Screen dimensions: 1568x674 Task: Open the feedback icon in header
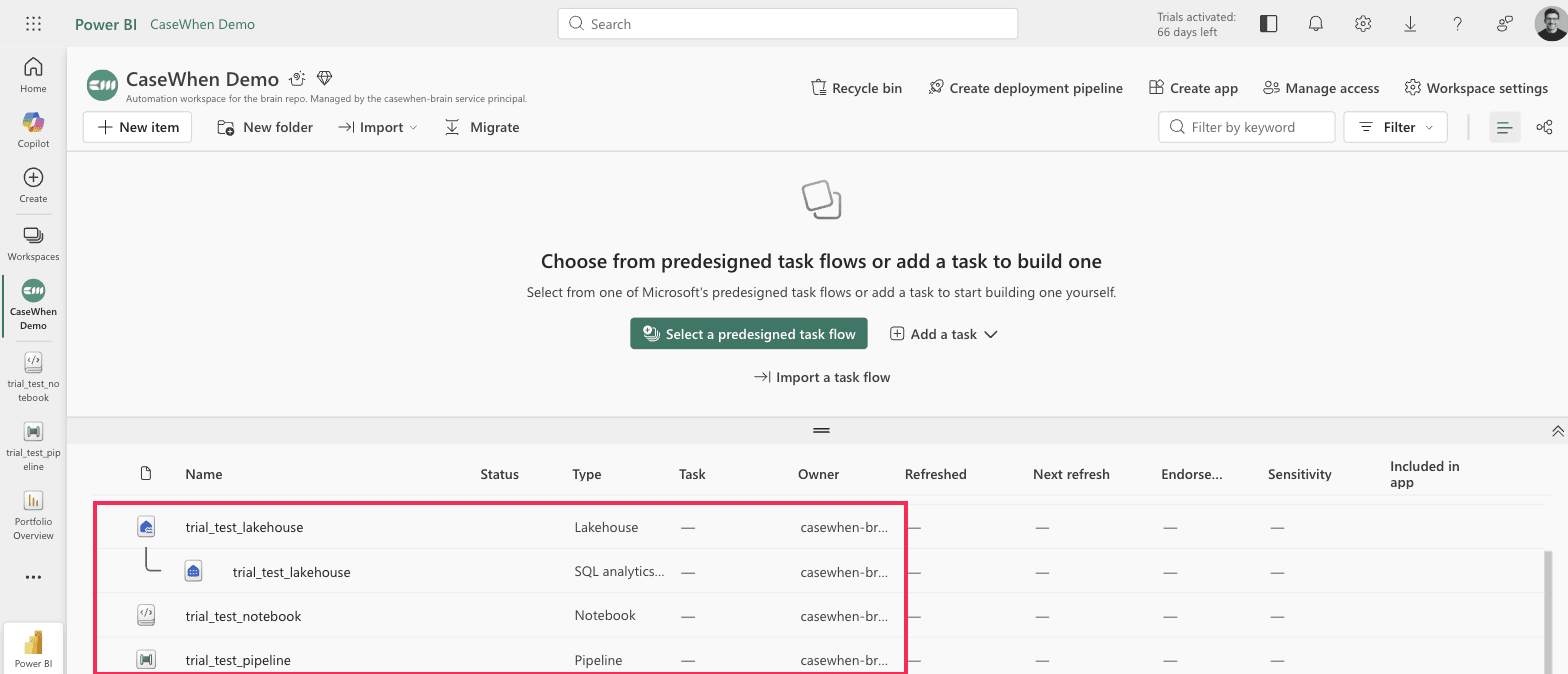pos(1504,24)
